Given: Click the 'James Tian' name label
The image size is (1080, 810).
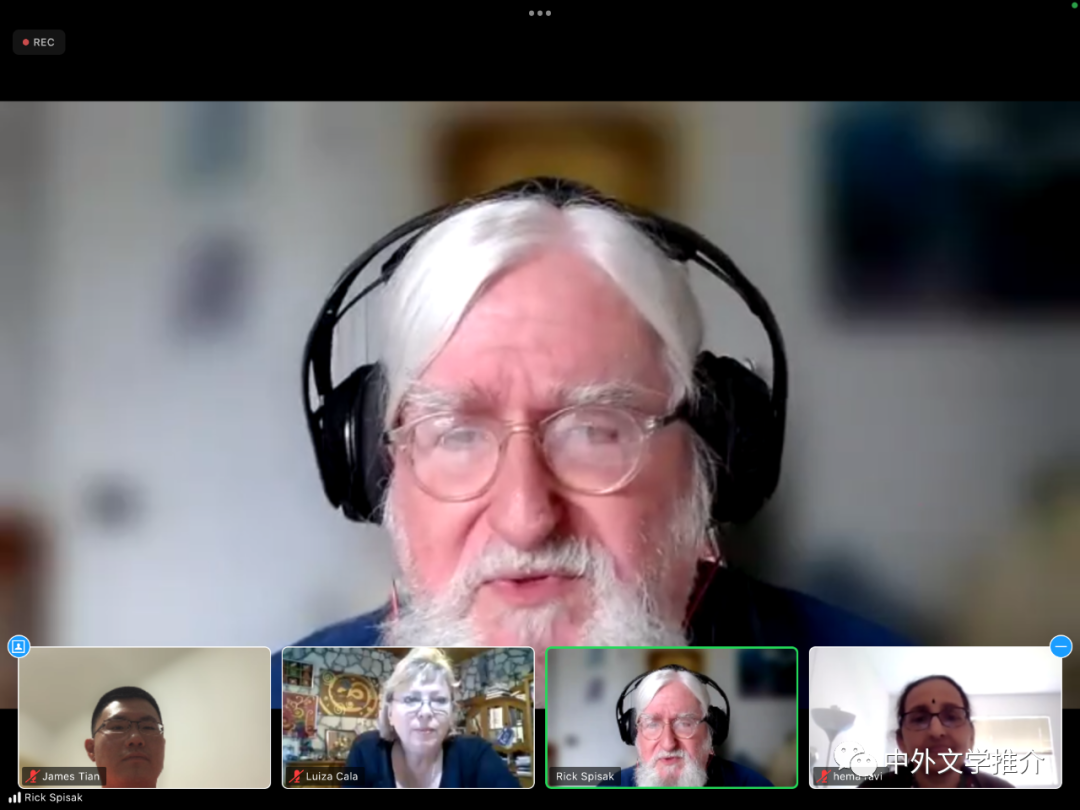Looking at the screenshot, I should [x=71, y=776].
